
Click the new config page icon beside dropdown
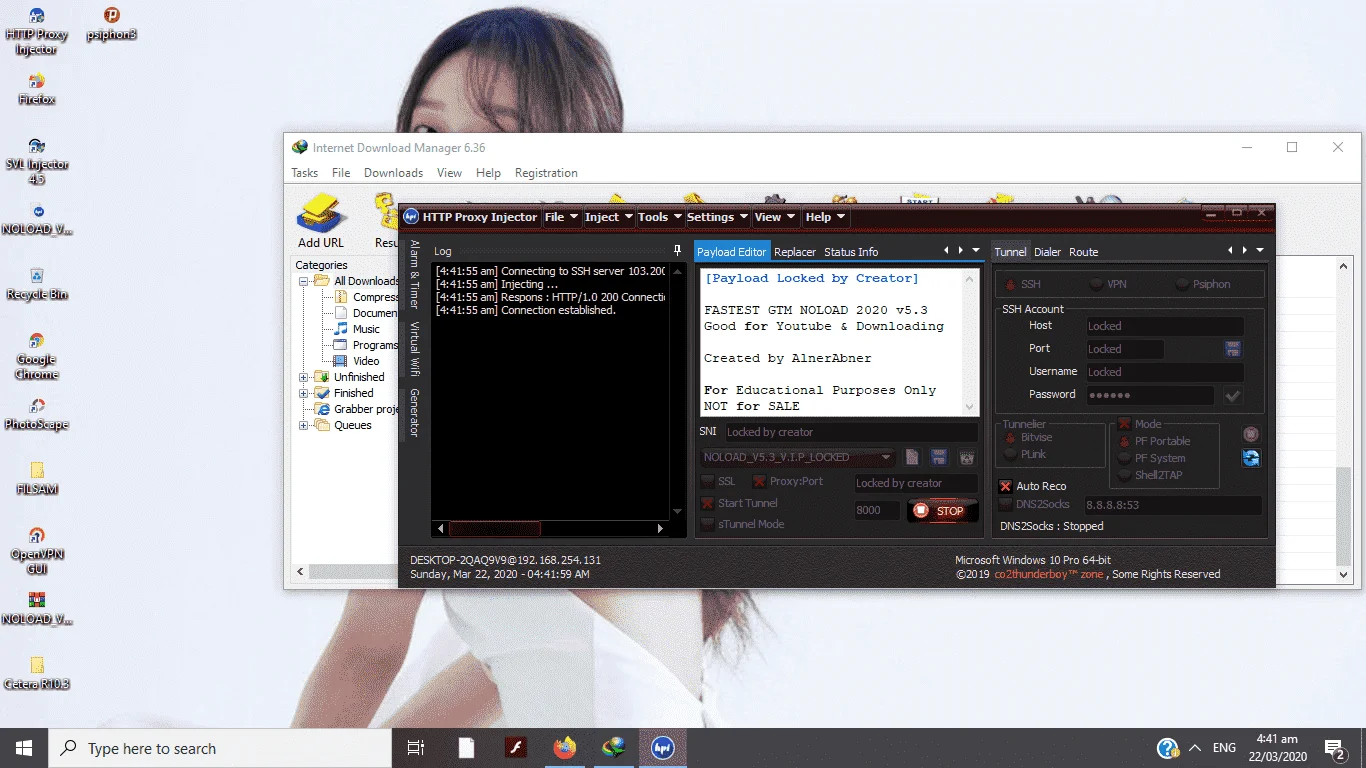(912, 457)
